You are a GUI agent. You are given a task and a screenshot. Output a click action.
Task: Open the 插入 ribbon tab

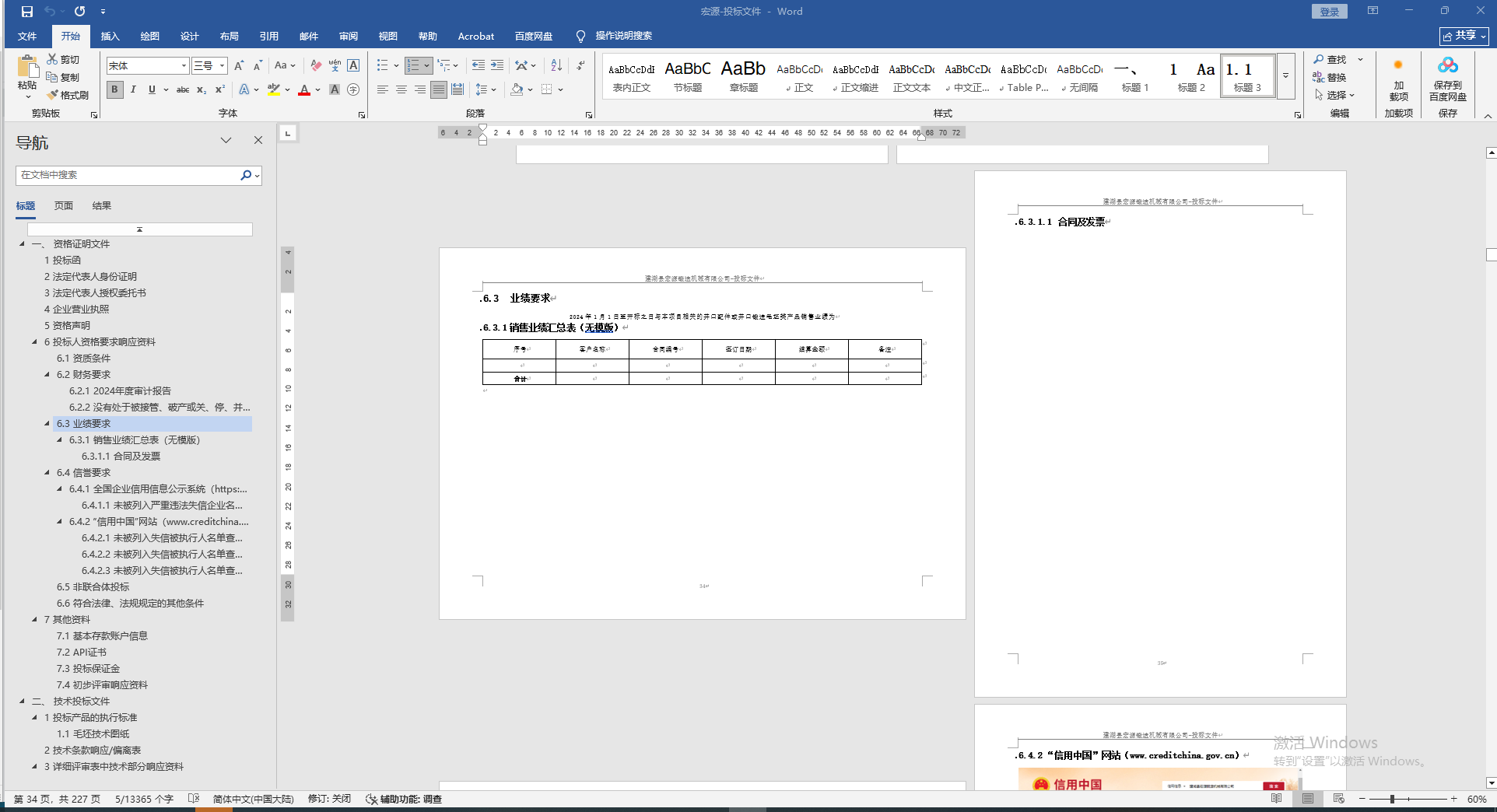pos(110,36)
